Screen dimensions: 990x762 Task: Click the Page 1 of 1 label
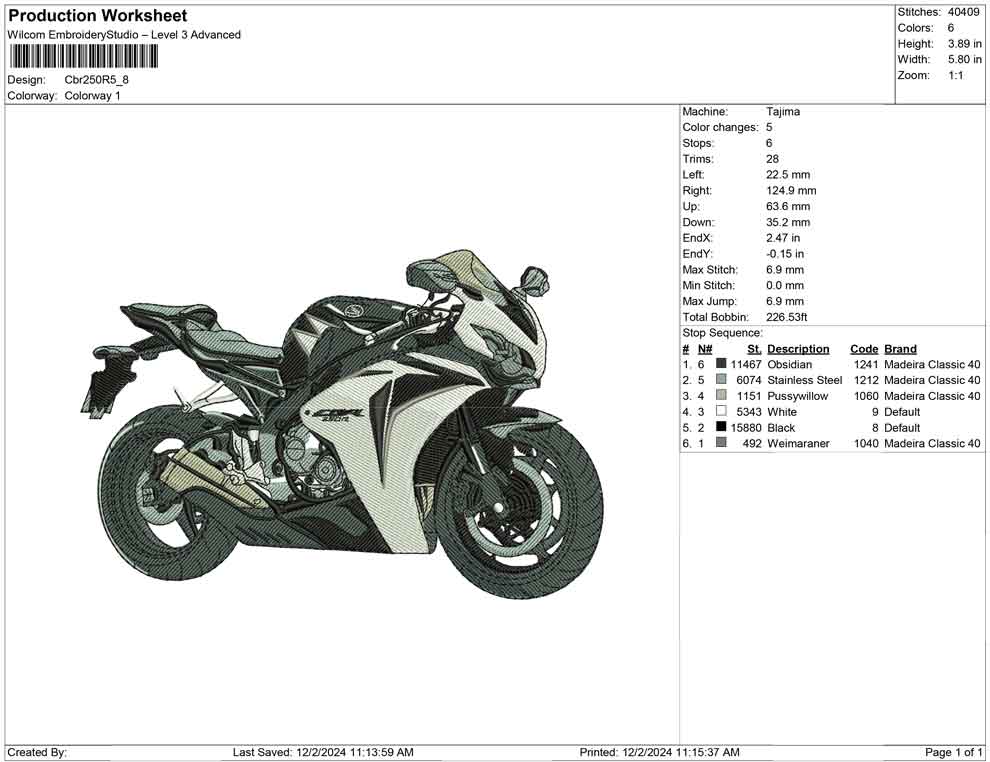coord(951,752)
